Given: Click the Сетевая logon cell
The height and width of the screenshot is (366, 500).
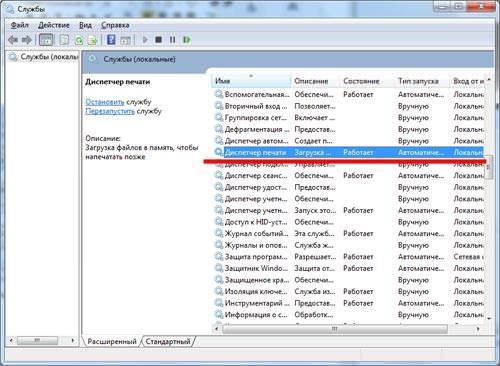Looking at the screenshot, I should (468, 257).
